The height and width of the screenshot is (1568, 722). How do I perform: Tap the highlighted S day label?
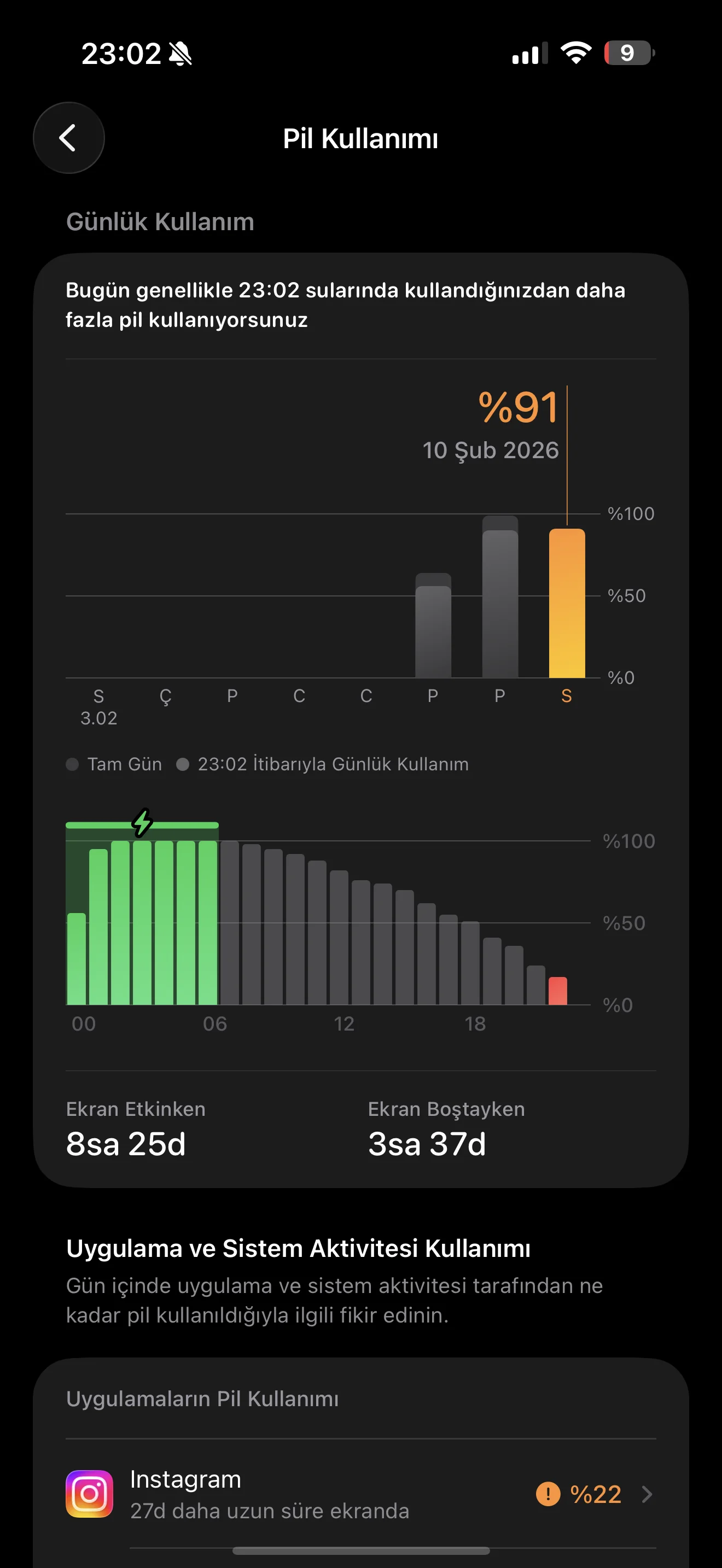coord(566,696)
